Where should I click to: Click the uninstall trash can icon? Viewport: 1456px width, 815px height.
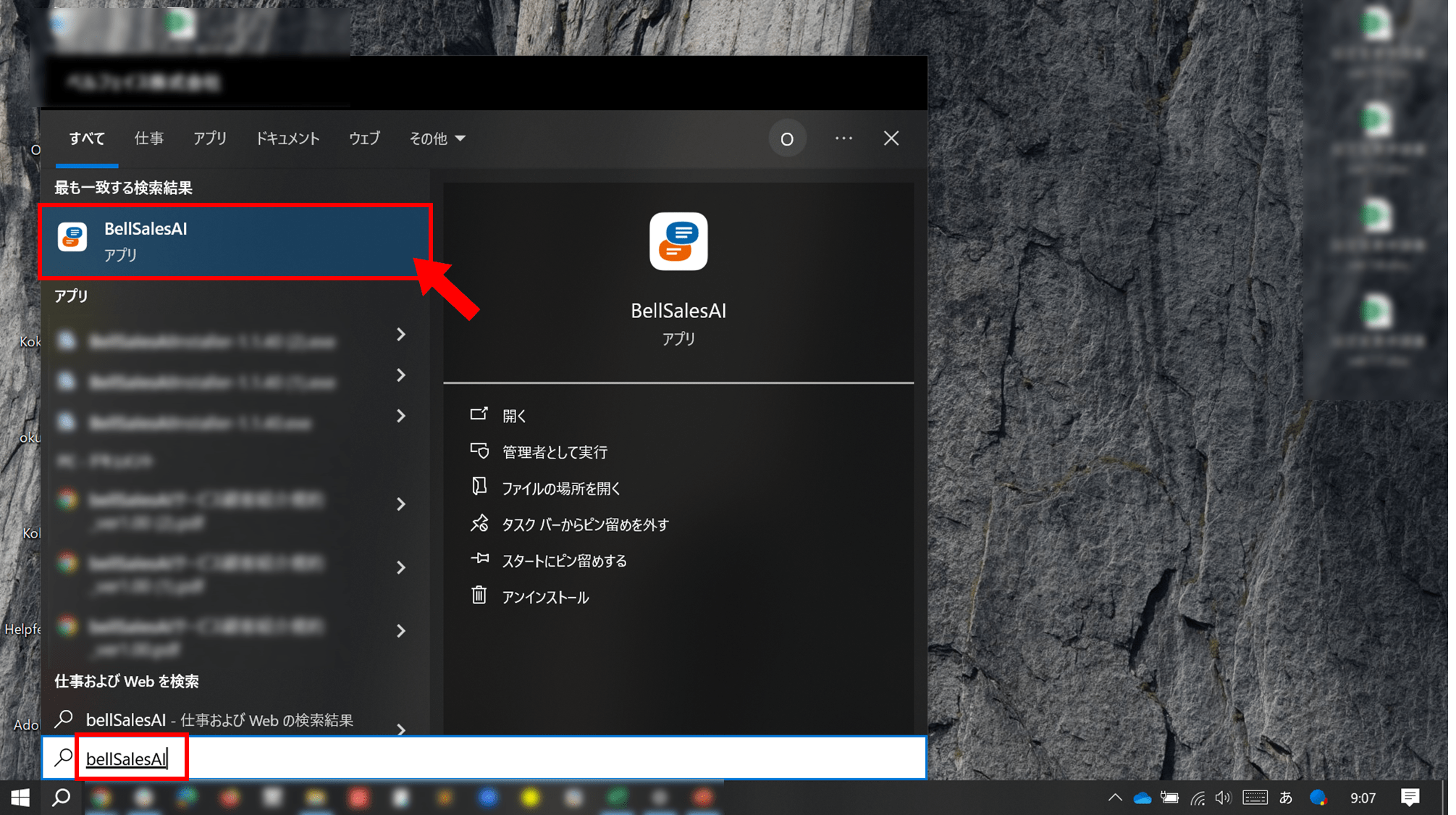(x=479, y=595)
